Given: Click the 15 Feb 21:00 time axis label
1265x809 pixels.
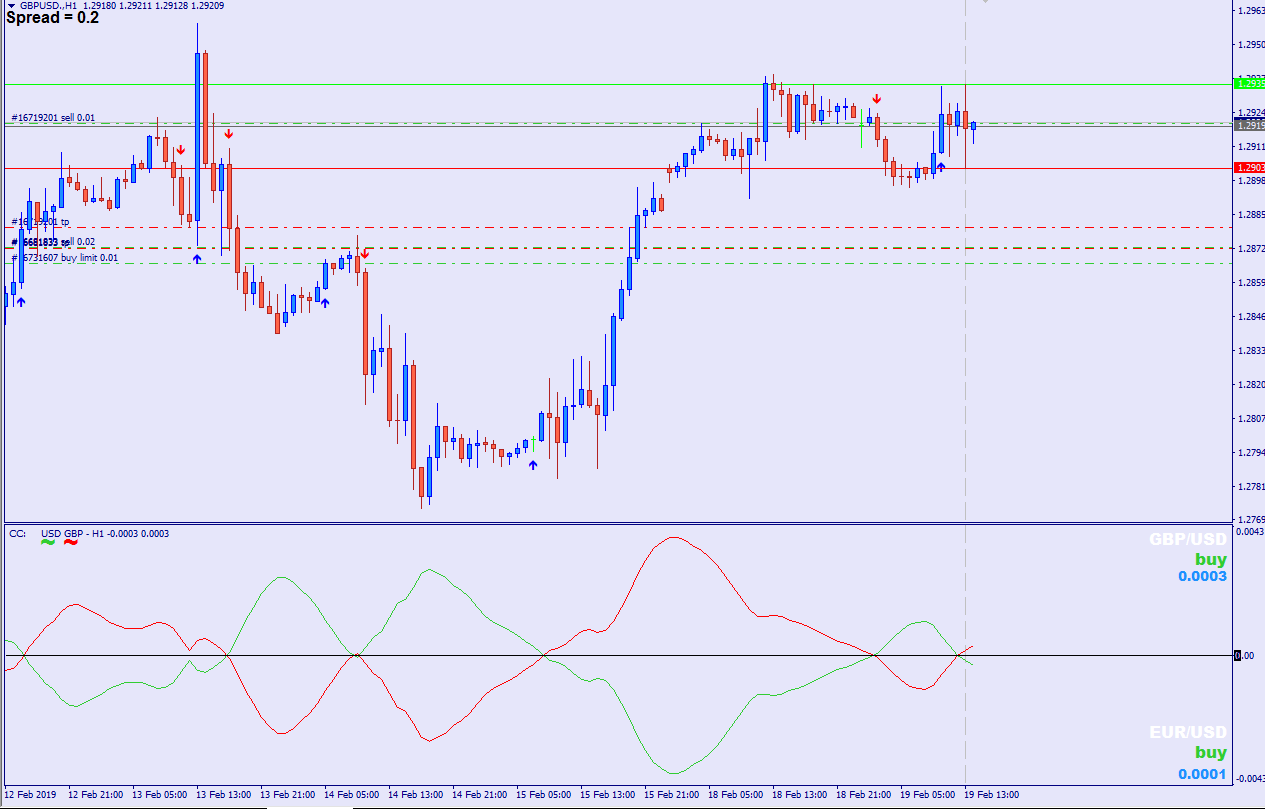Looking at the screenshot, I should (x=670, y=795).
